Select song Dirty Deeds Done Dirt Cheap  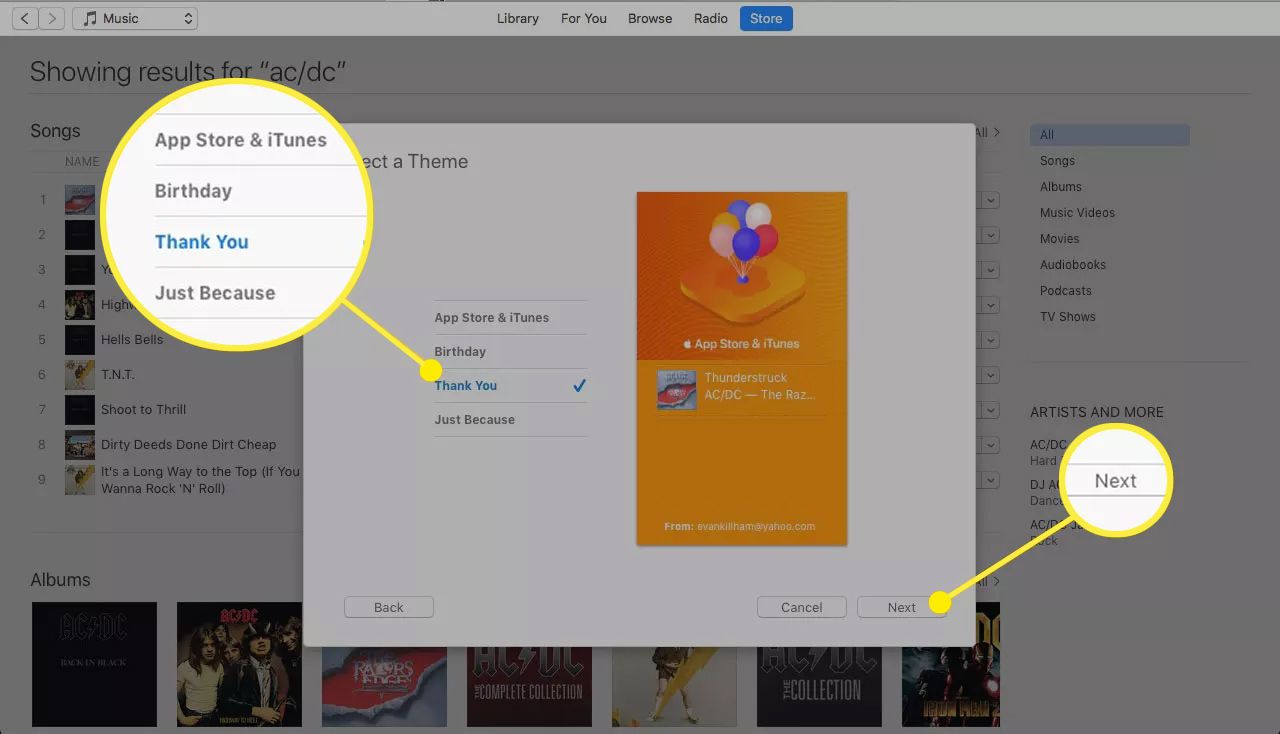coord(188,444)
